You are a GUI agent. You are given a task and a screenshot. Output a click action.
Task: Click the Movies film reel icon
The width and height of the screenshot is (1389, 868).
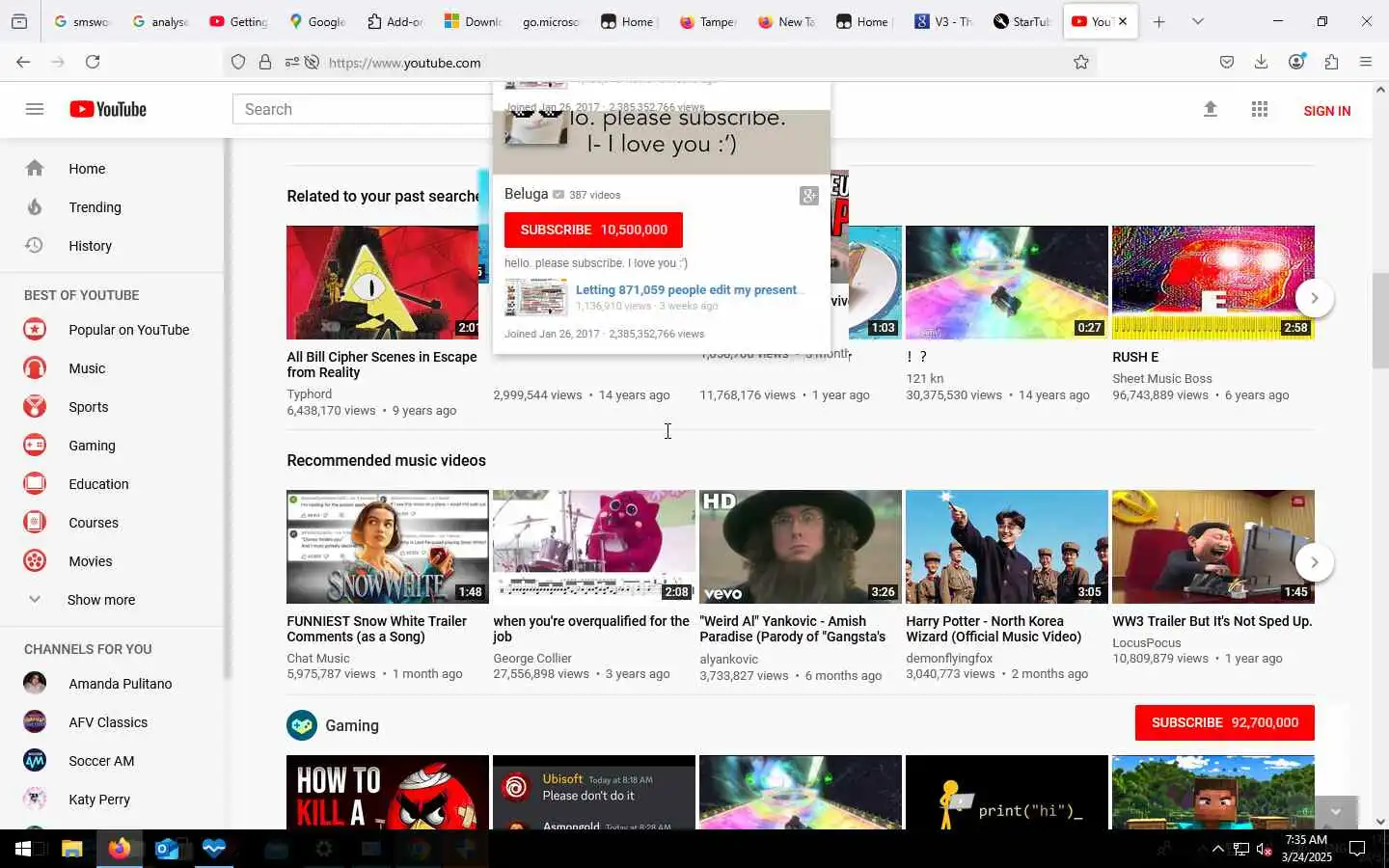click(x=35, y=561)
